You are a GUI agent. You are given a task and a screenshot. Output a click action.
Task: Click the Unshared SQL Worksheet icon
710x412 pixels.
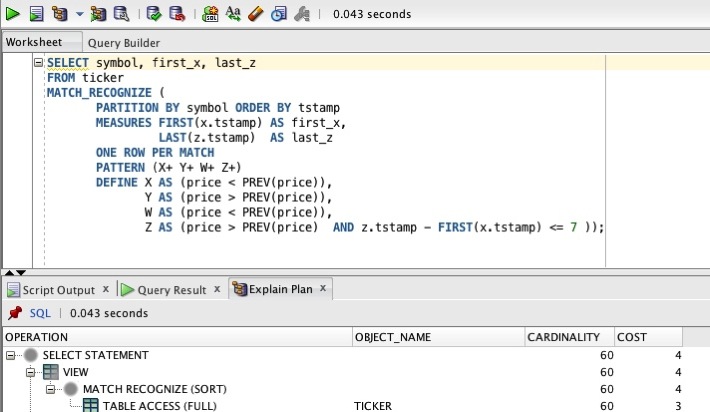tap(210, 14)
